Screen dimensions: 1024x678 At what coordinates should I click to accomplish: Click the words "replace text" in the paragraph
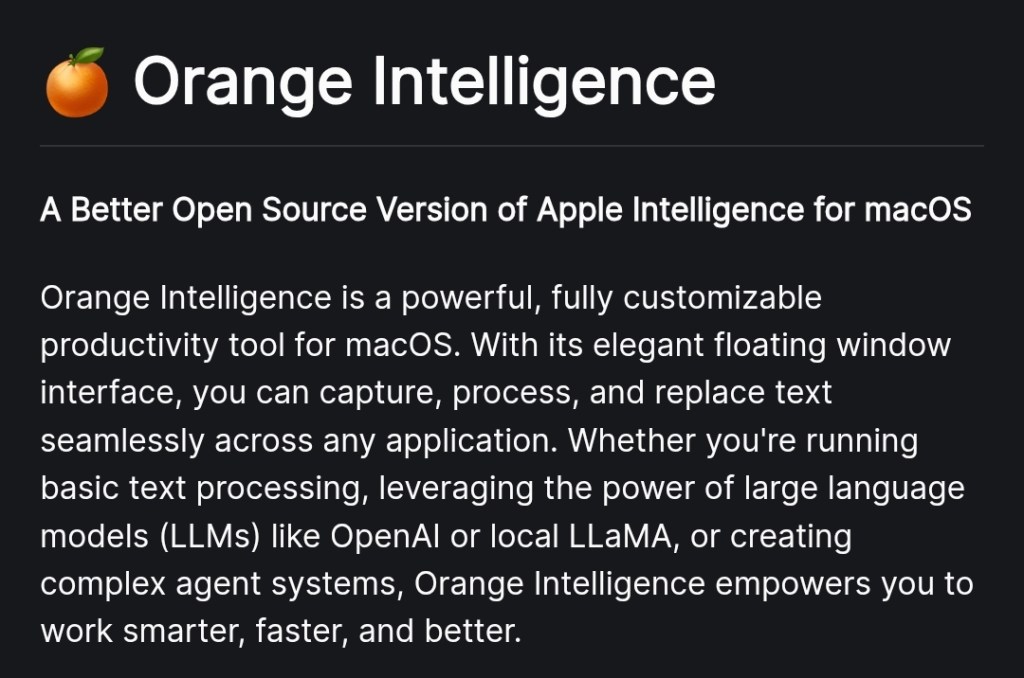pos(742,393)
